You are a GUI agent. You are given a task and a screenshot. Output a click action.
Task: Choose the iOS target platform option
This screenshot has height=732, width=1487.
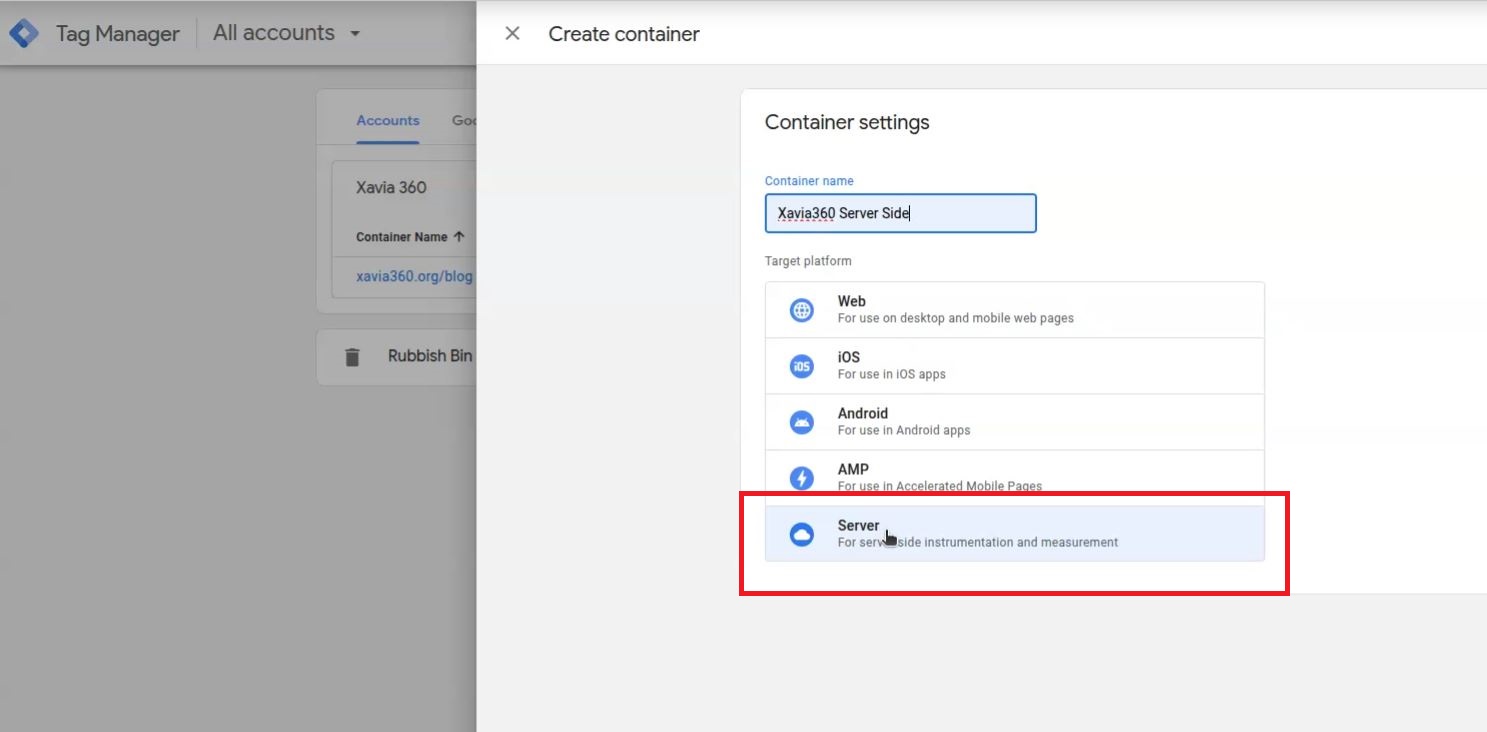1014,366
